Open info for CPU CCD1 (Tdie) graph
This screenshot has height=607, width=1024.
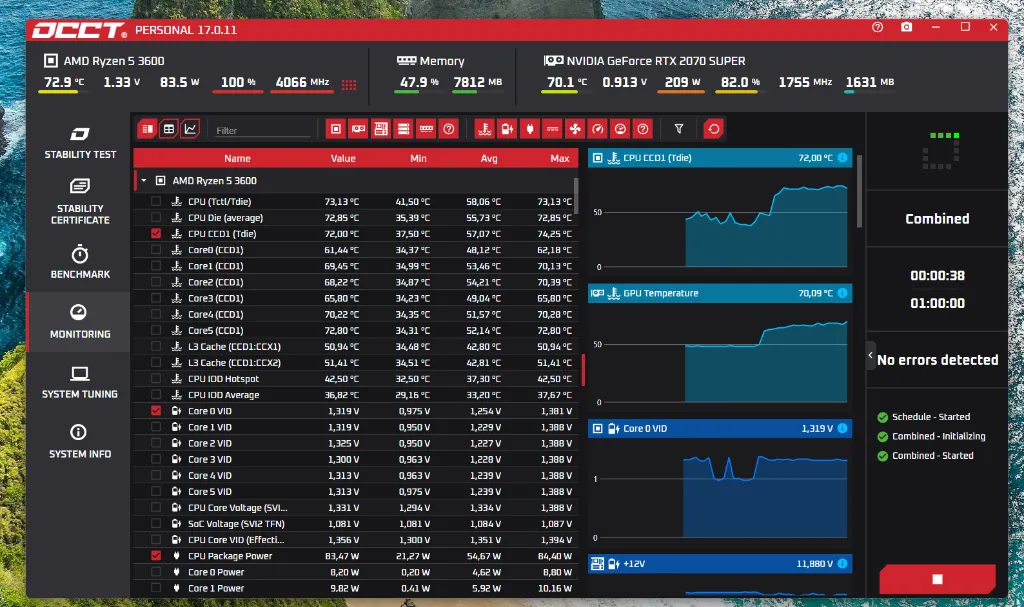coord(842,157)
